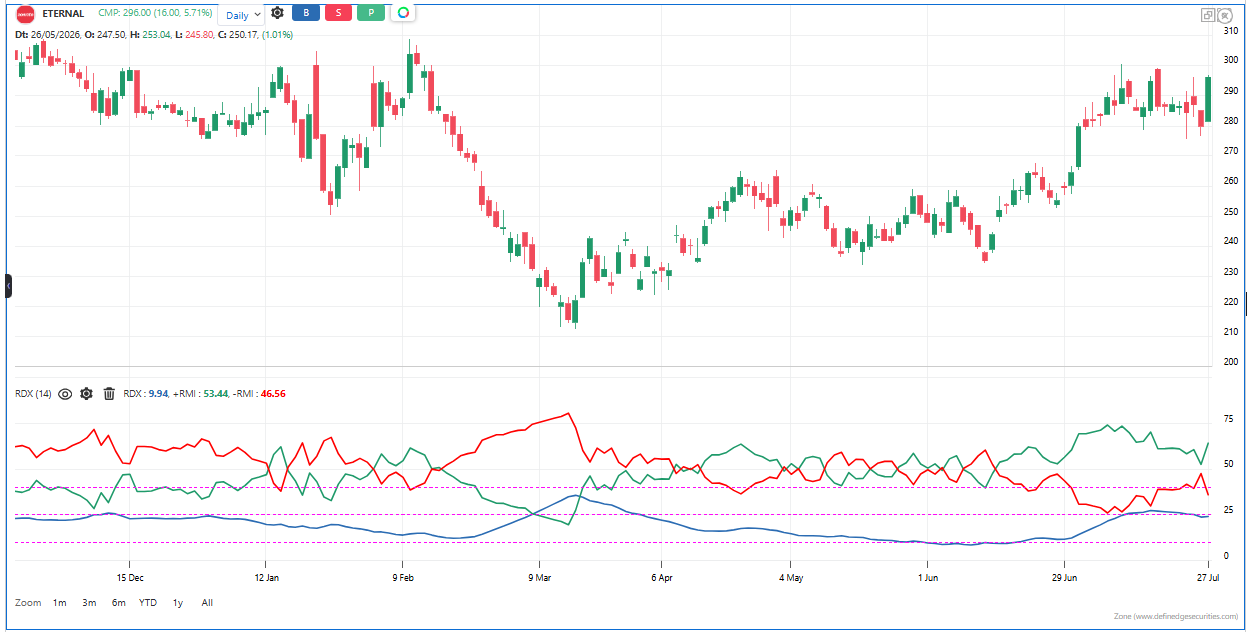Click the 9 Mar date axis label
The height and width of the screenshot is (632, 1247).
coord(540,577)
